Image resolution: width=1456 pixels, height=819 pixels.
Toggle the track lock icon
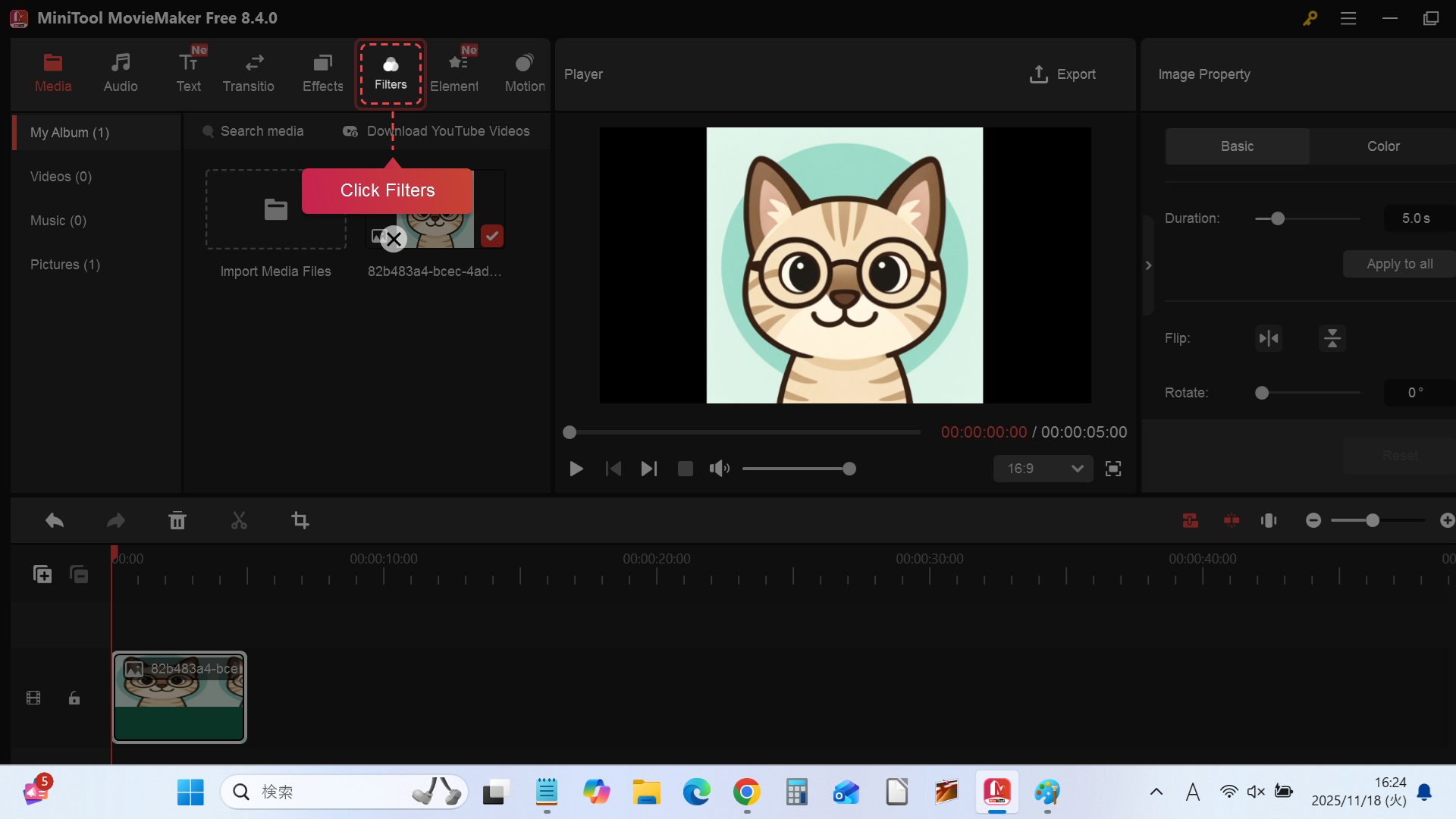click(74, 698)
